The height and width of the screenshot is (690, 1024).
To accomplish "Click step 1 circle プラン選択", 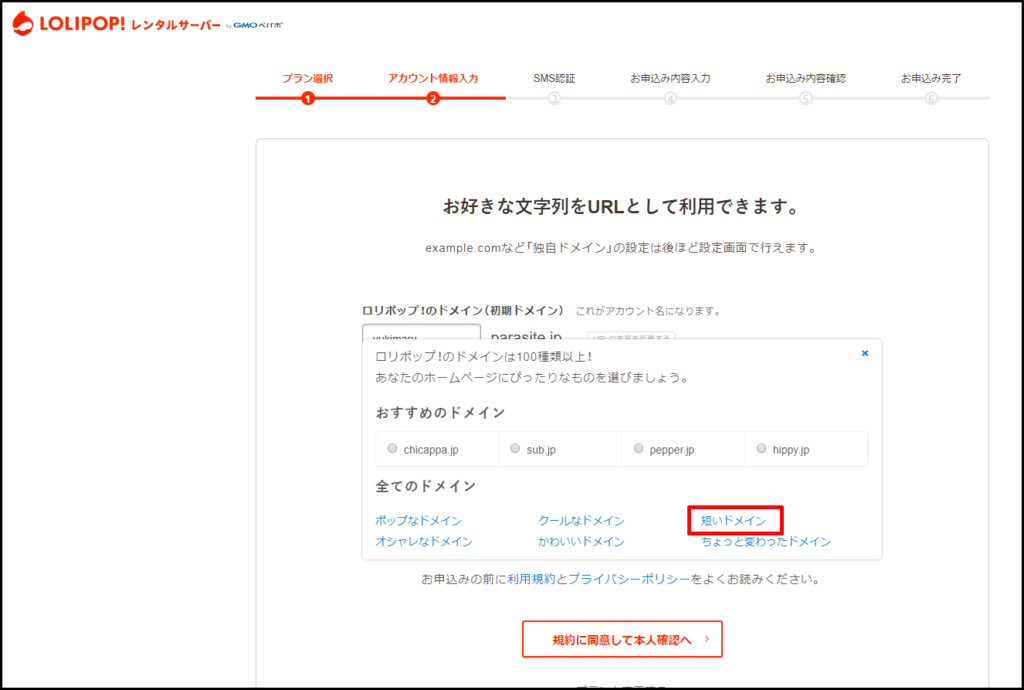I will (308, 98).
